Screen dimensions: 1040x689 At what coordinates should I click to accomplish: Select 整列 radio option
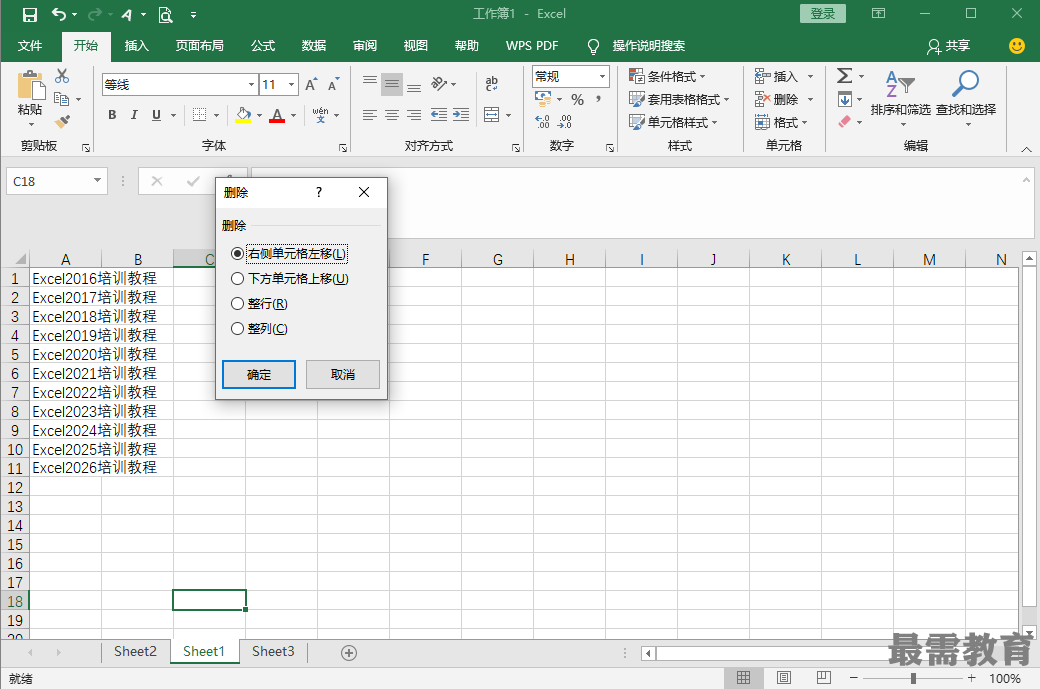tap(237, 329)
